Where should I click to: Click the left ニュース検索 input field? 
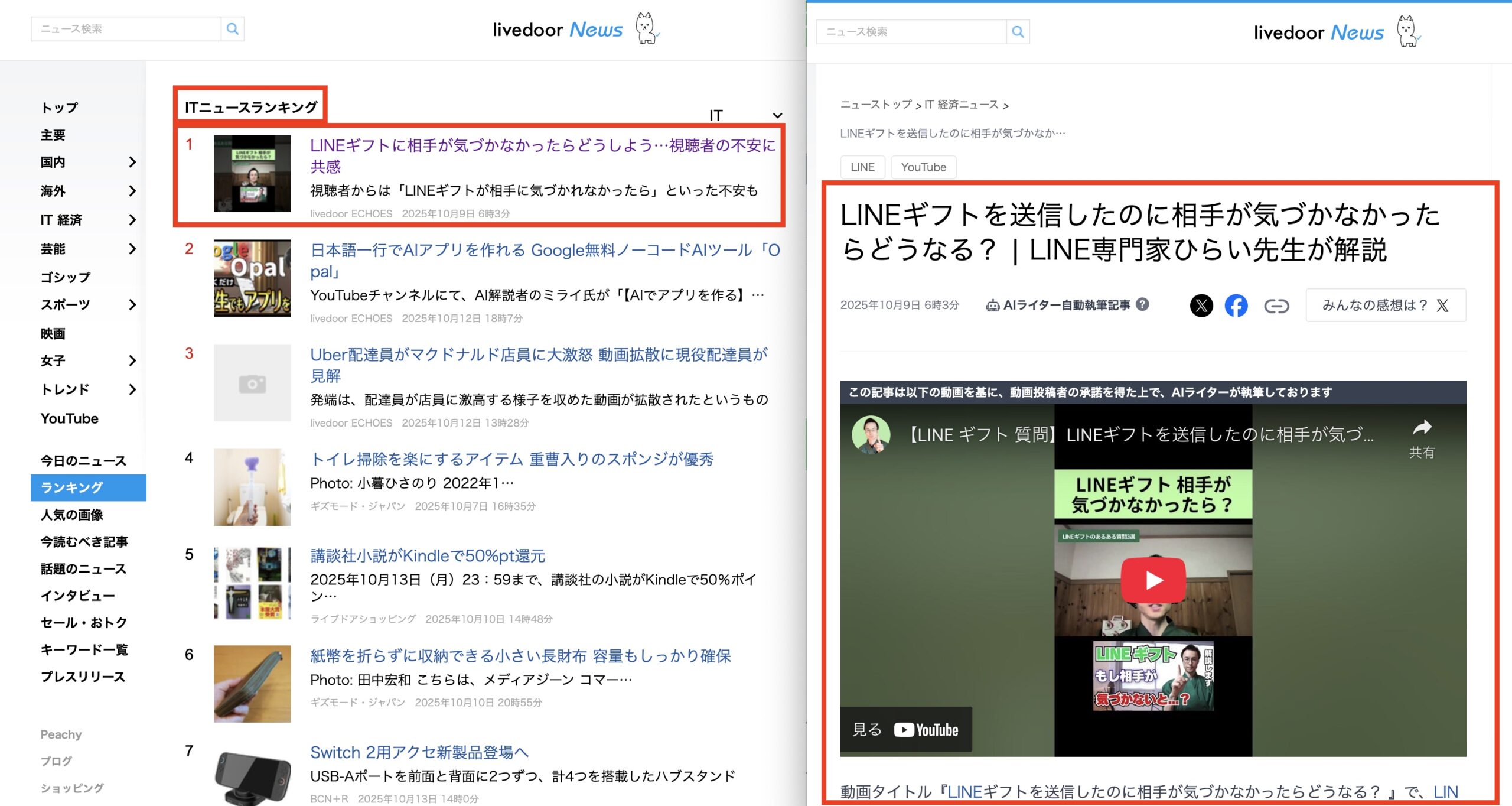(x=126, y=29)
